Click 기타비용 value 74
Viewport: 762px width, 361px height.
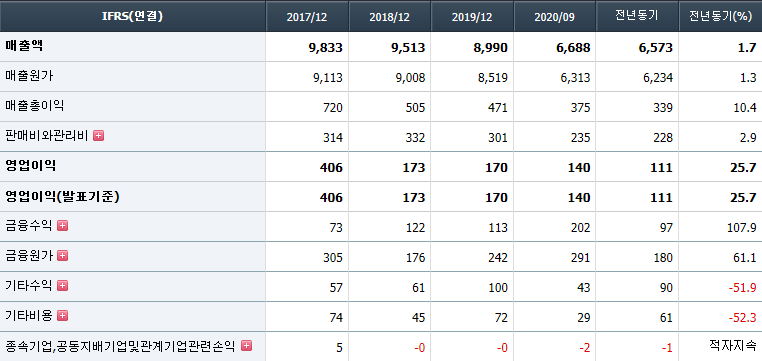[x=336, y=318]
